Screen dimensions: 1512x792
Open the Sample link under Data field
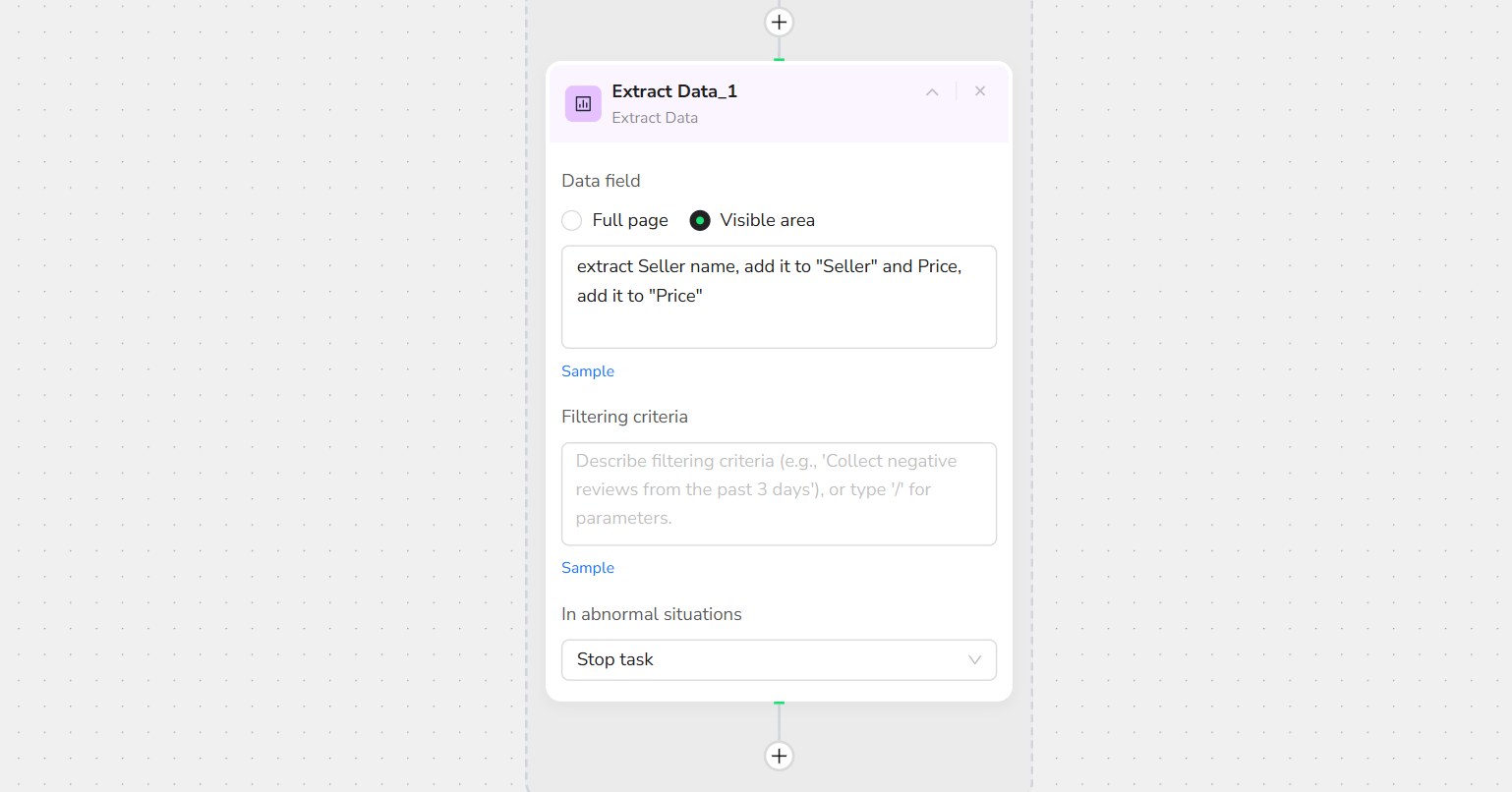coord(588,371)
